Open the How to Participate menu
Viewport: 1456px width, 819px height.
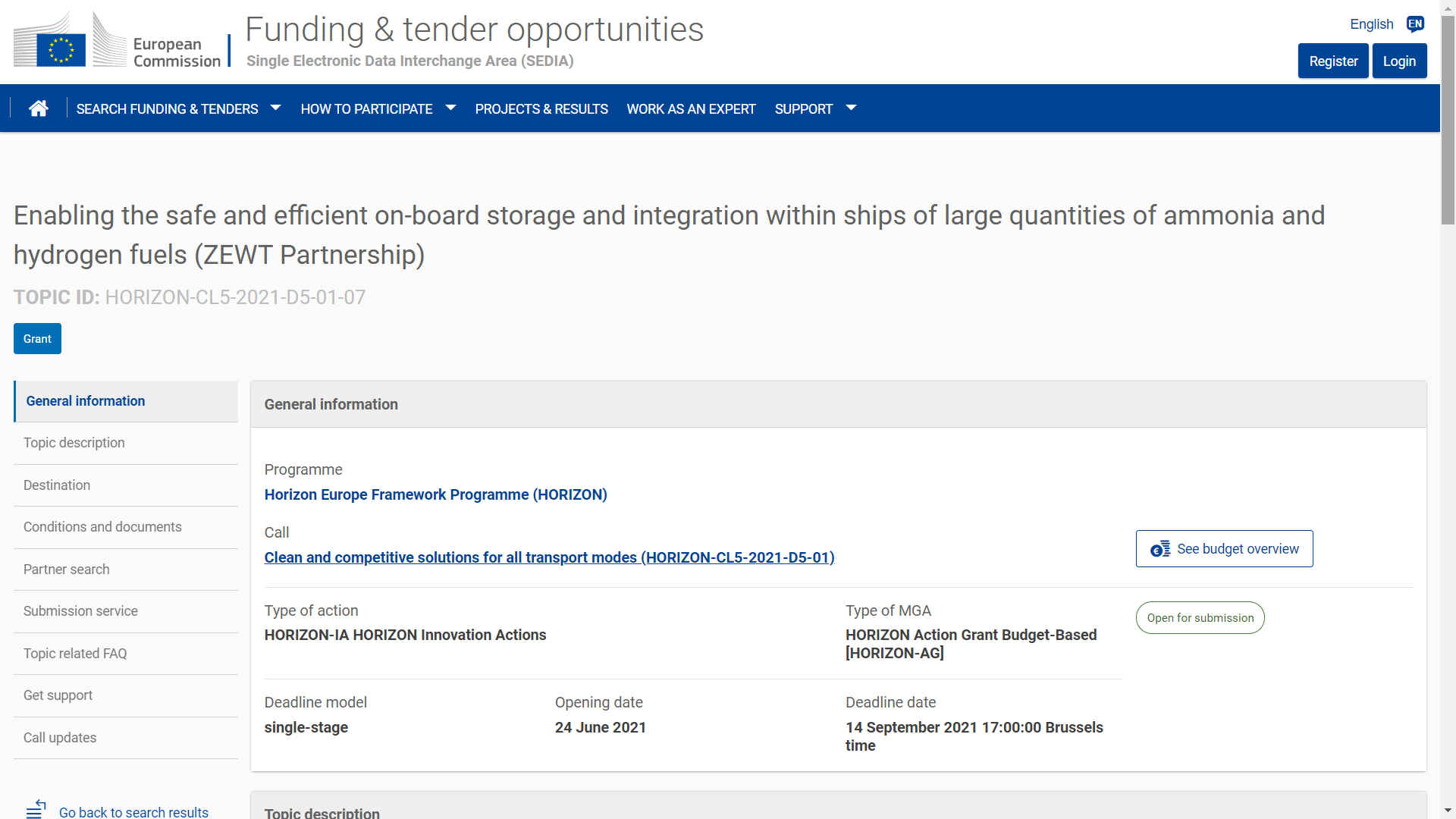366,108
